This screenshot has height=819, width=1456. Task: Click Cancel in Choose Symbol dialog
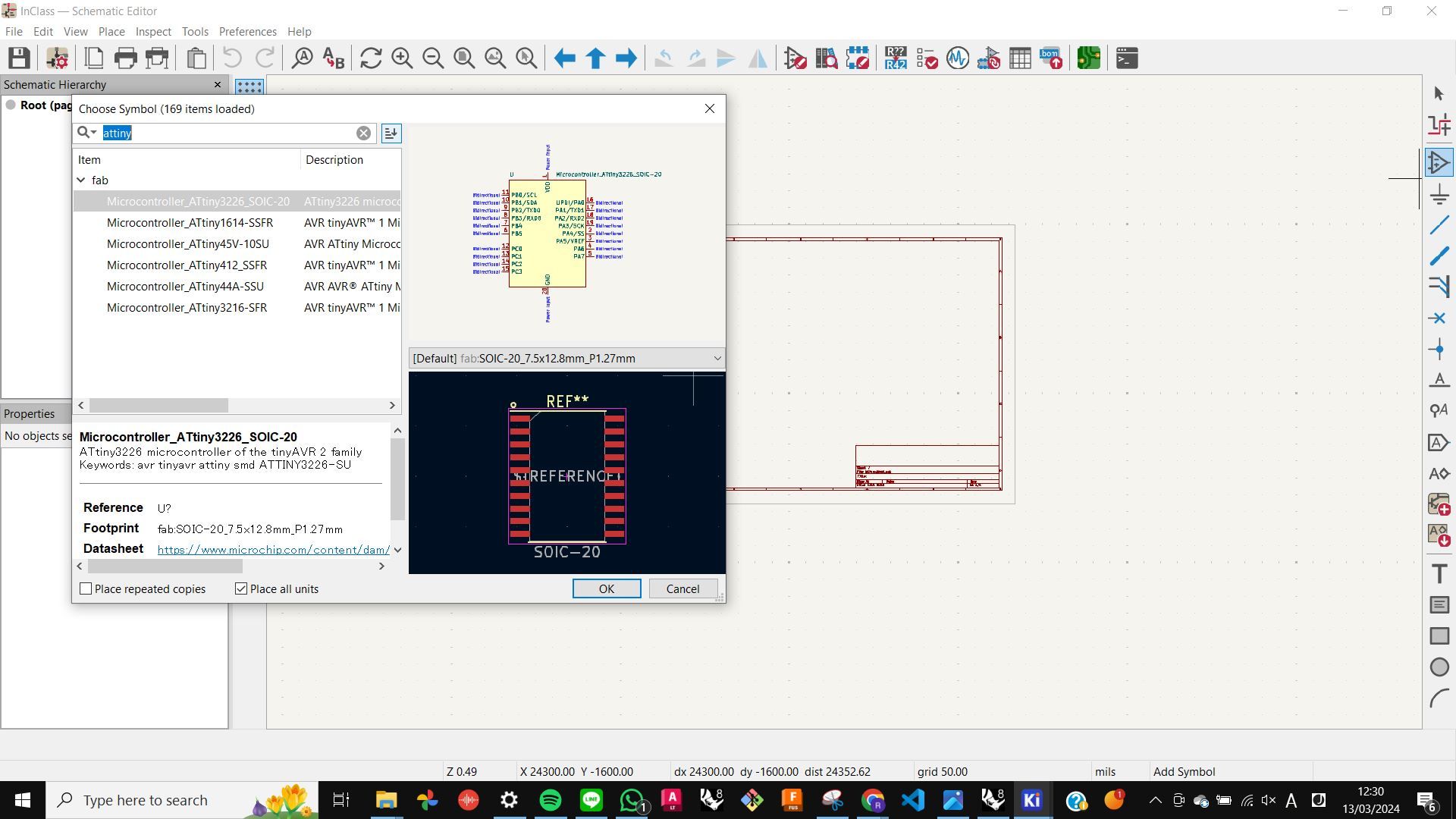click(682, 588)
